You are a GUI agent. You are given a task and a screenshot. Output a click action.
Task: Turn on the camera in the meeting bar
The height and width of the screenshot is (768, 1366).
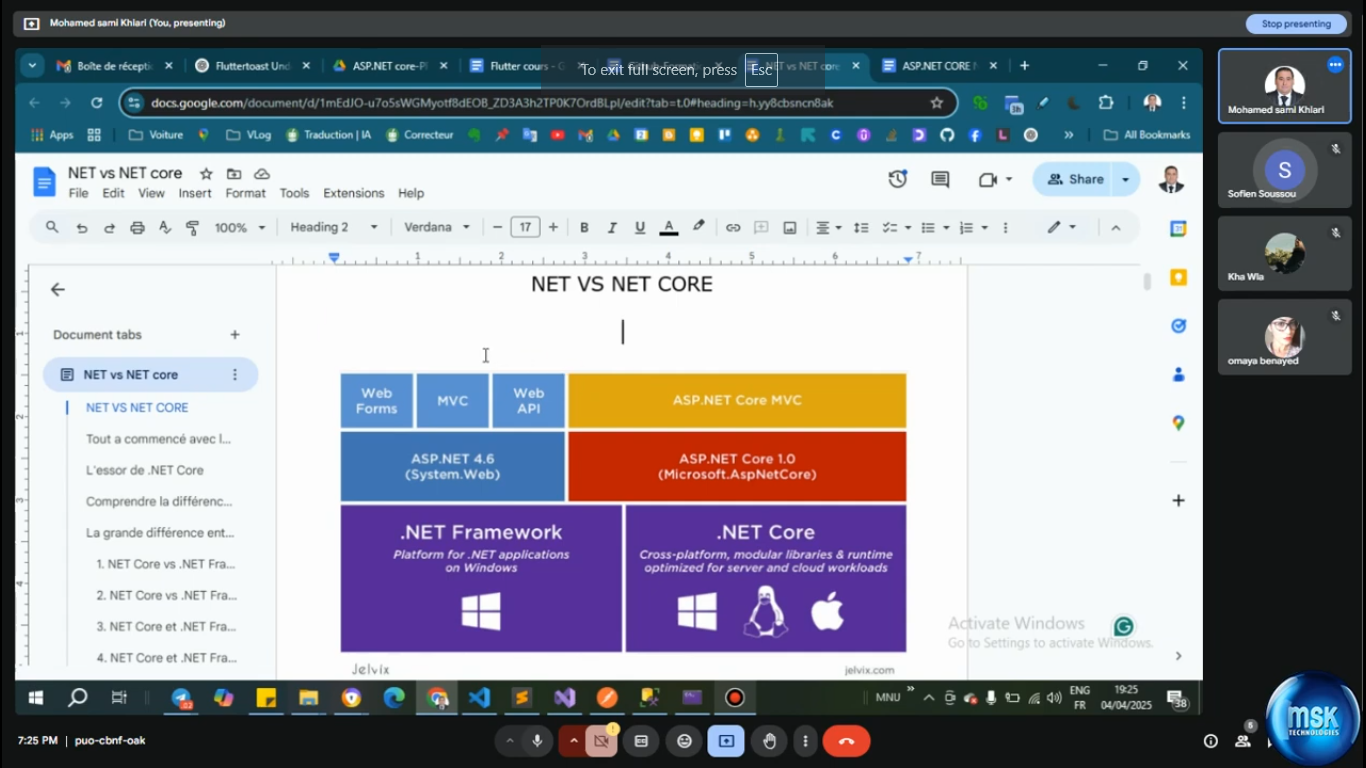pos(601,741)
